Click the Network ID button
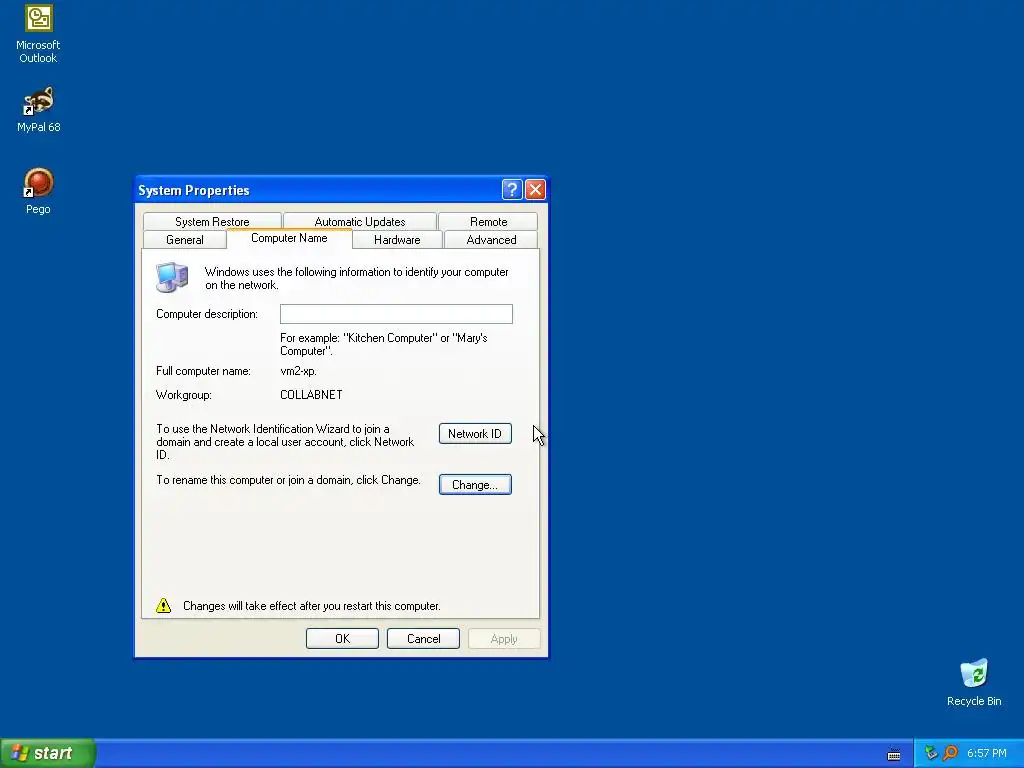 click(x=475, y=434)
